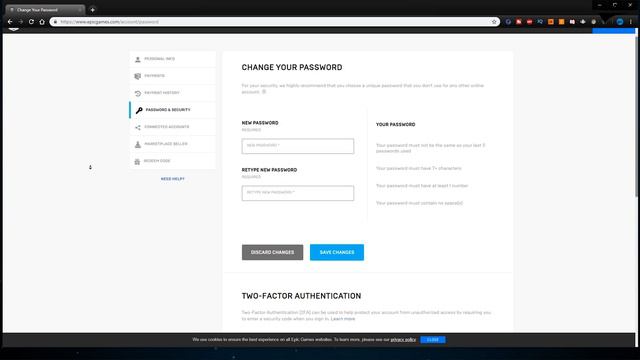Click the Need Help? link
640x360 pixels.
coord(173,179)
